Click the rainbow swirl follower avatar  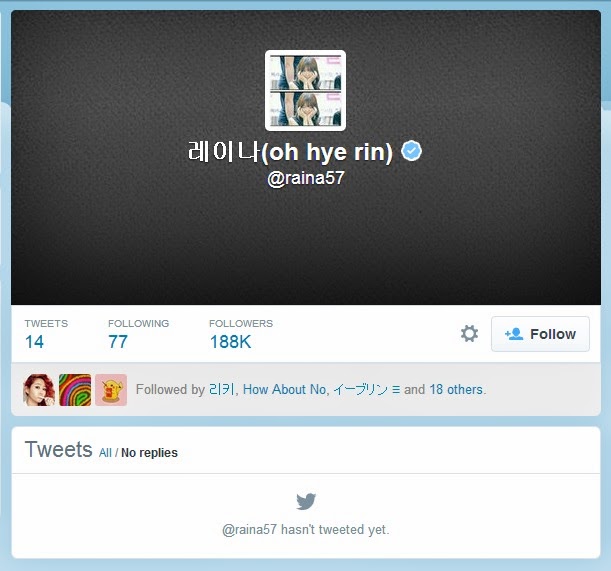[x=75, y=390]
